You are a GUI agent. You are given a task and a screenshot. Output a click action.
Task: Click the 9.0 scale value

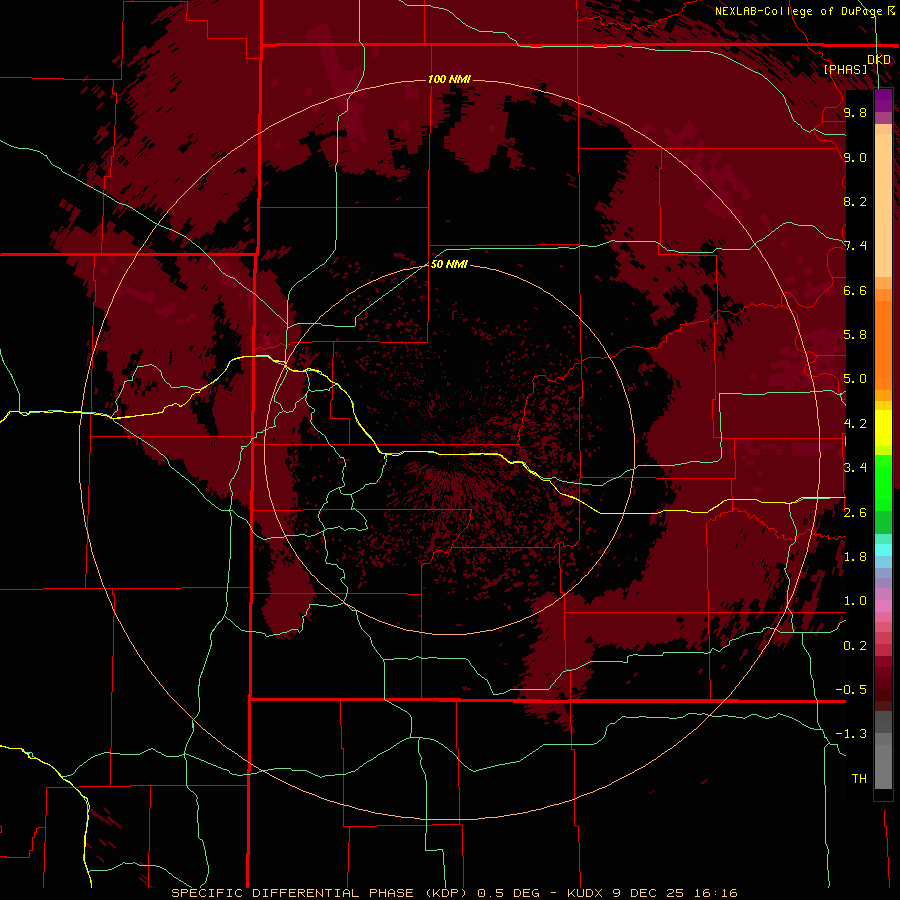point(855,158)
